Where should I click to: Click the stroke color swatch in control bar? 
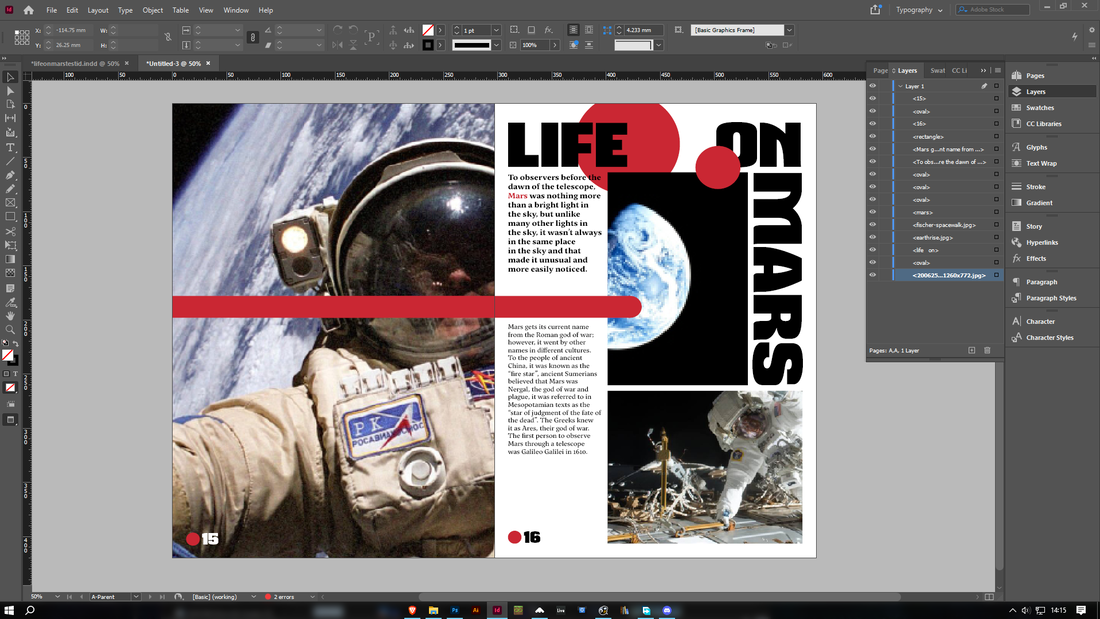pos(428,46)
